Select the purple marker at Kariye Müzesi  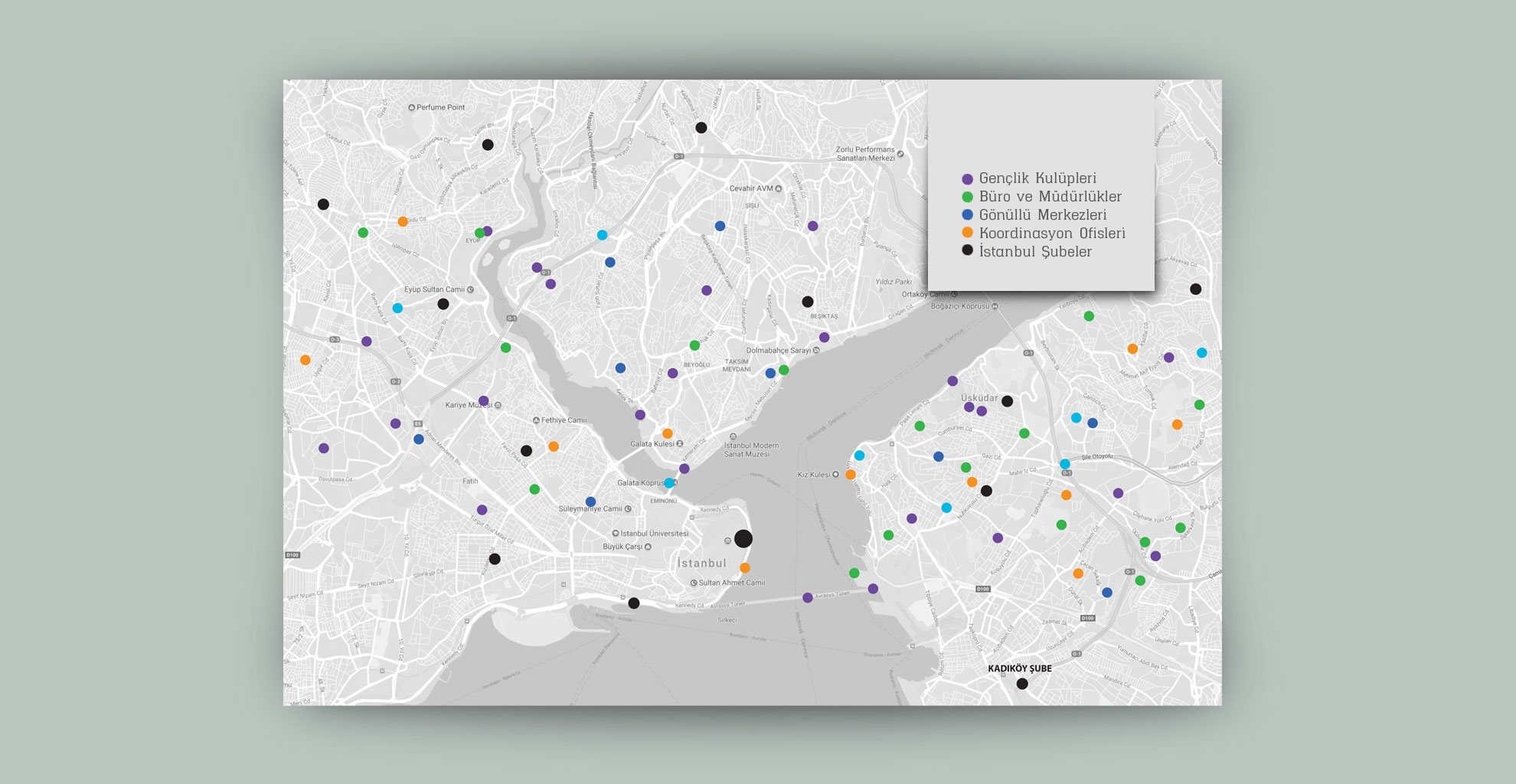point(483,400)
